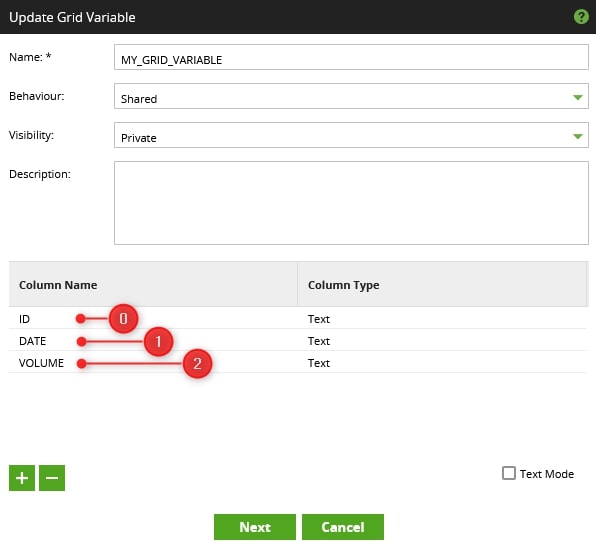Expand the Visibility dropdown arrow
Viewport: 596px width, 546px height.
click(577, 136)
